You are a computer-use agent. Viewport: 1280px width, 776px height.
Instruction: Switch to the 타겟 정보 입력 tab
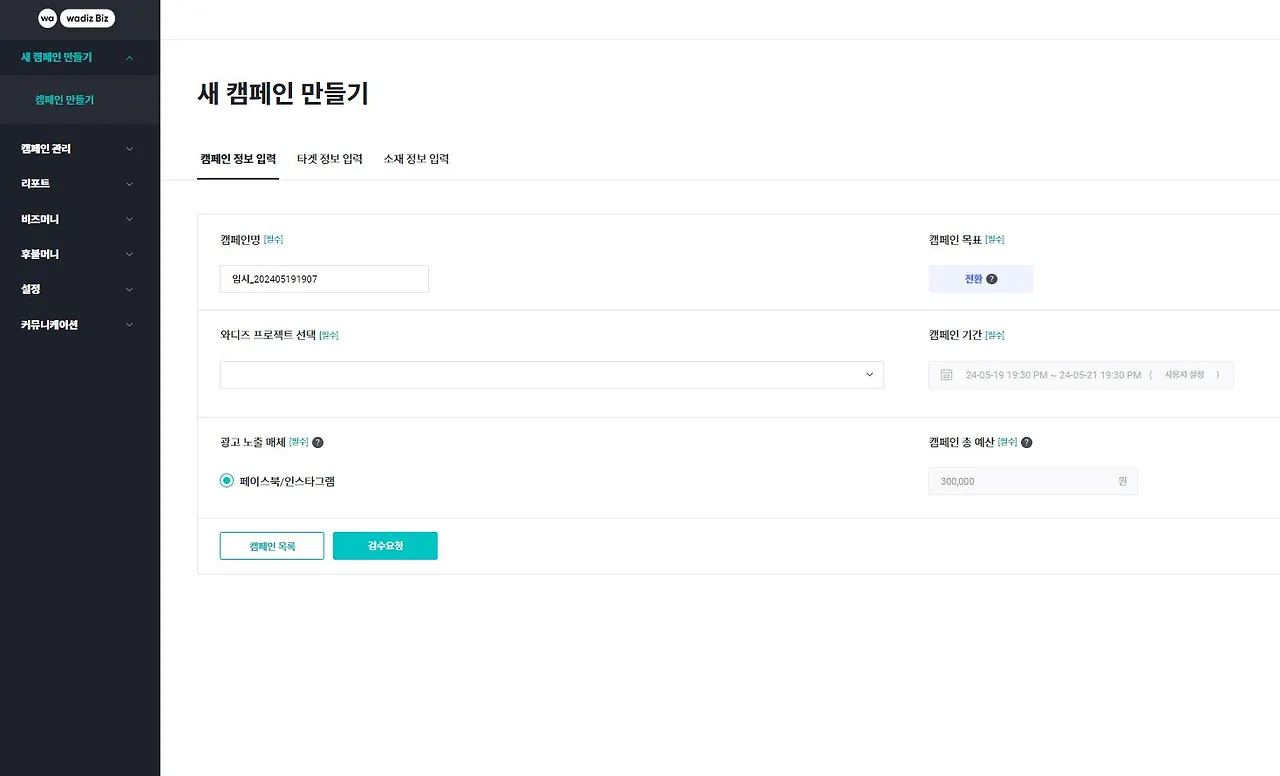[x=330, y=159]
